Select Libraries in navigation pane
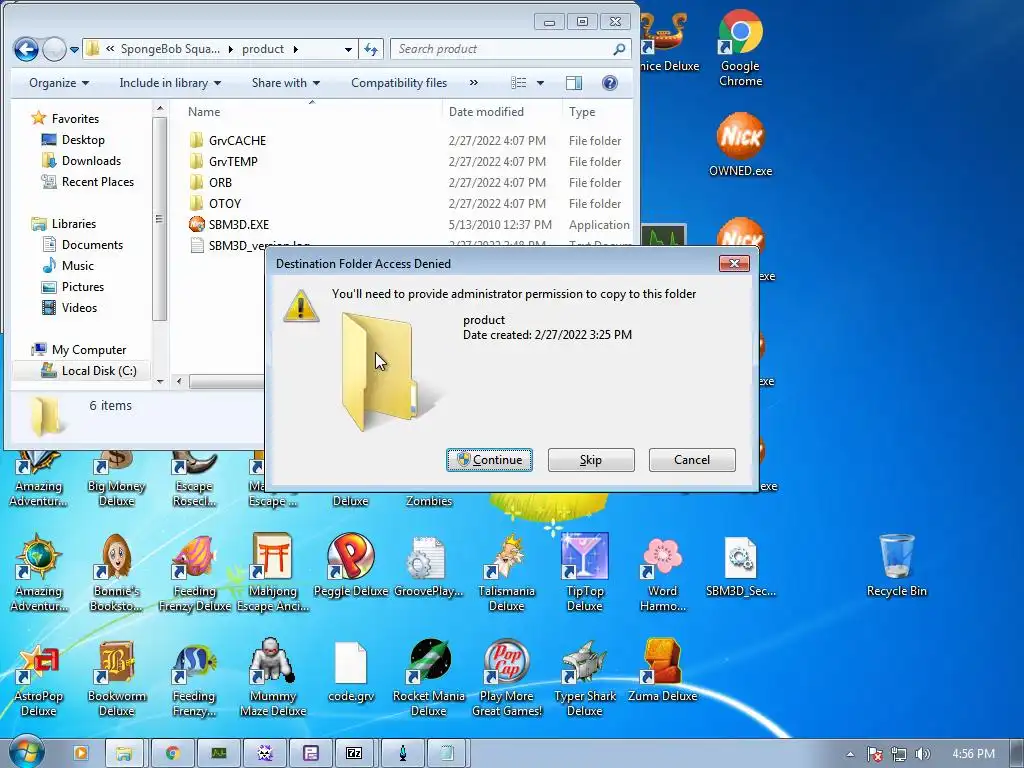The width and height of the screenshot is (1024, 768). (x=74, y=223)
